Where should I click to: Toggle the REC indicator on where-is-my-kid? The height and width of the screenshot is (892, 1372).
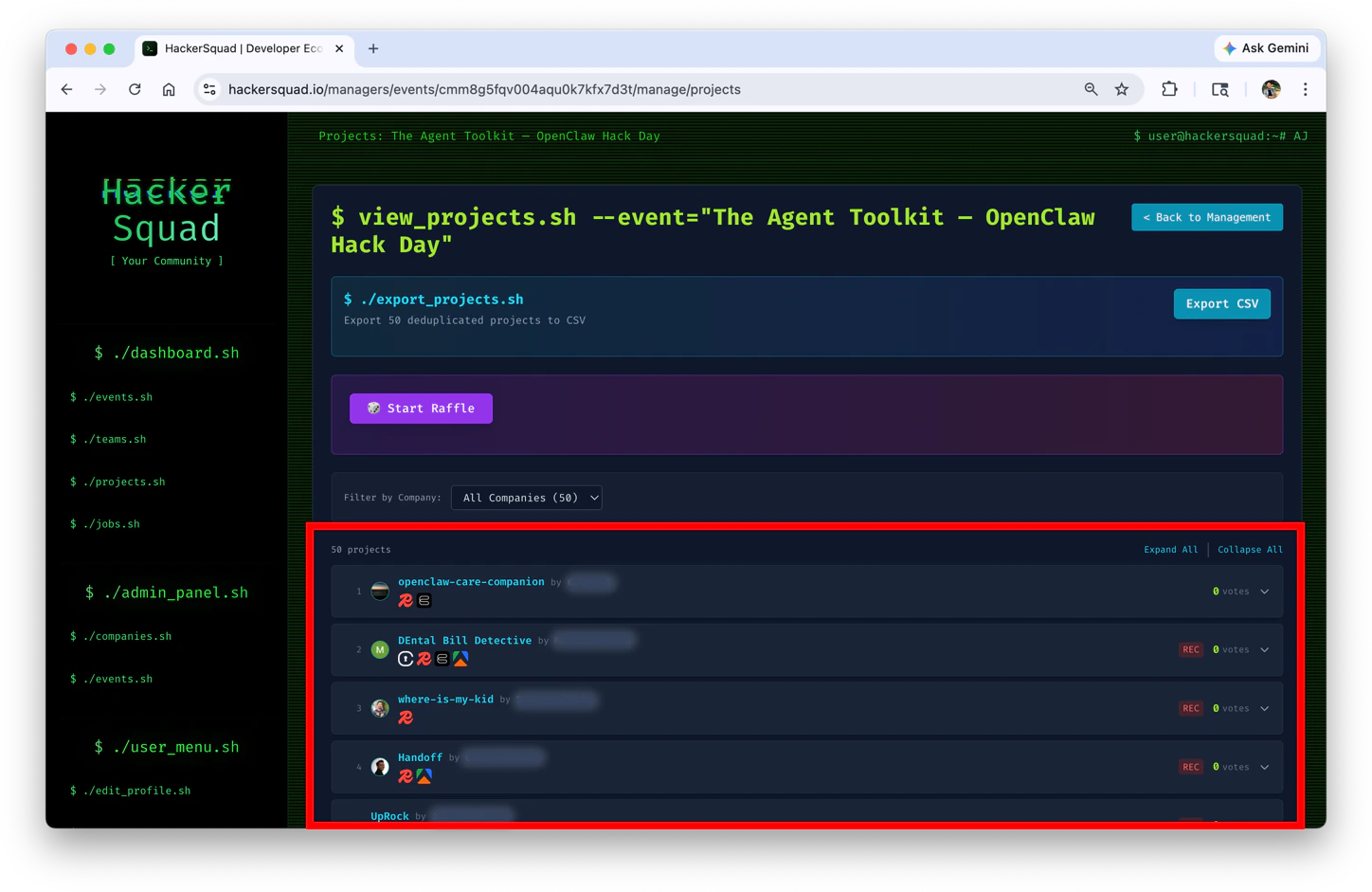click(1191, 708)
